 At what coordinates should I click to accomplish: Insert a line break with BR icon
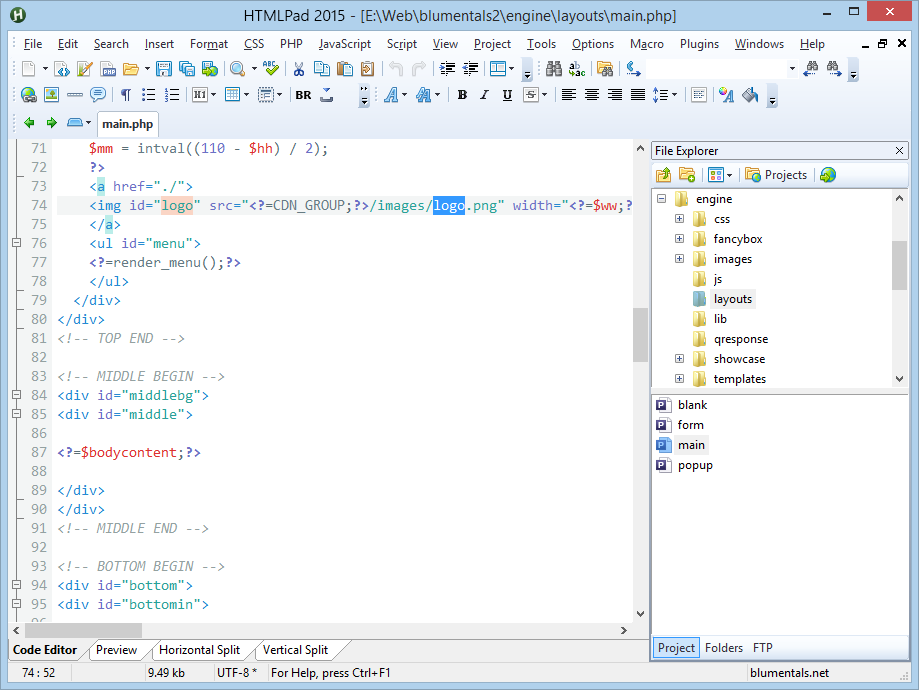pyautogui.click(x=303, y=95)
